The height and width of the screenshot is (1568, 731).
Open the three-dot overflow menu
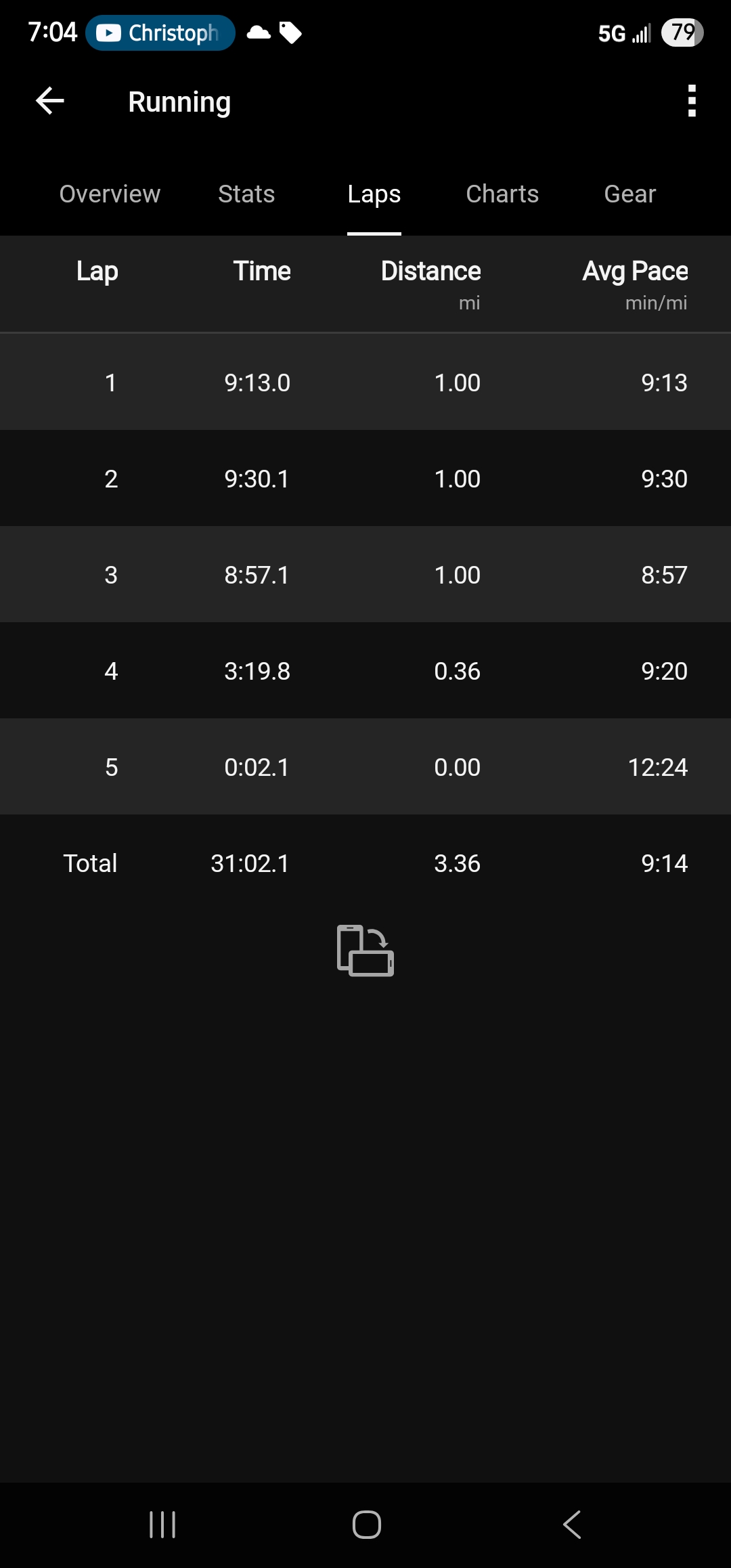click(691, 102)
